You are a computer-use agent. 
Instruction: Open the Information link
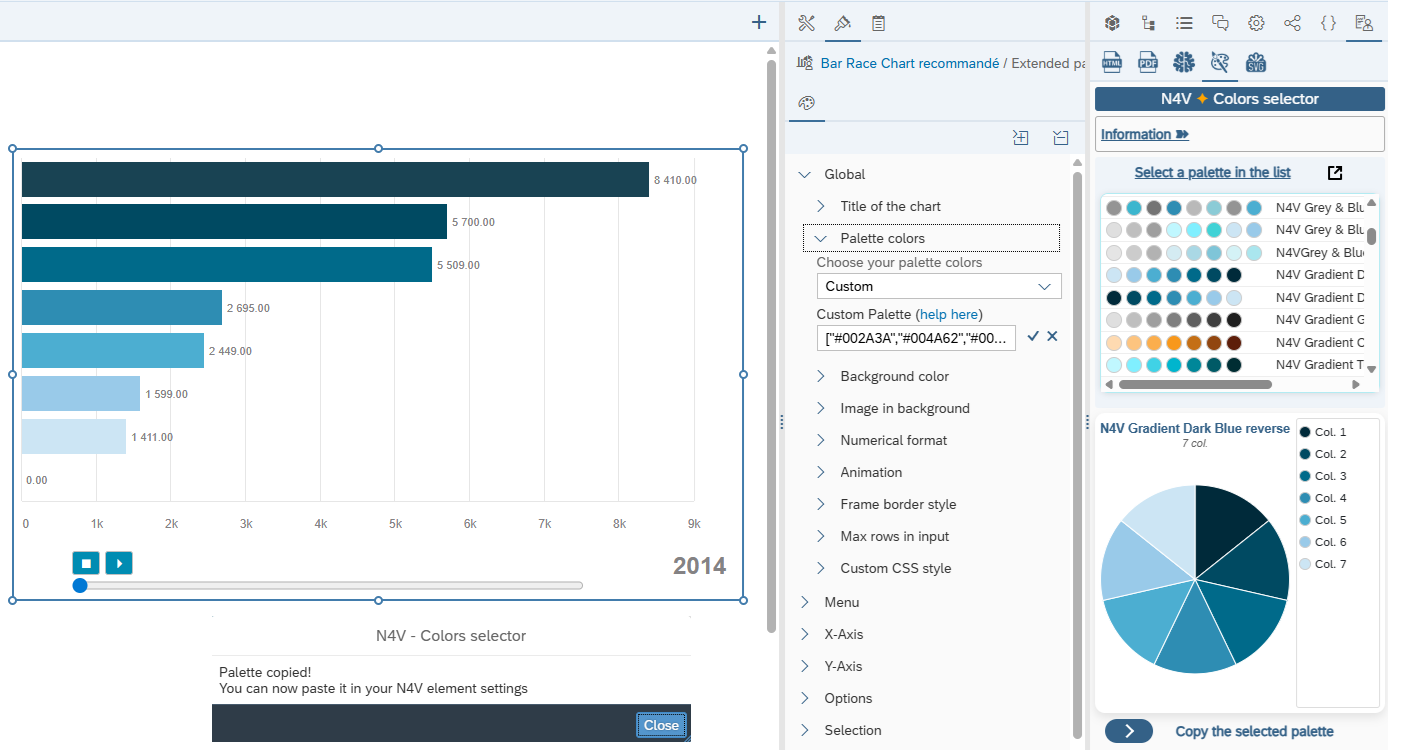click(x=1144, y=134)
